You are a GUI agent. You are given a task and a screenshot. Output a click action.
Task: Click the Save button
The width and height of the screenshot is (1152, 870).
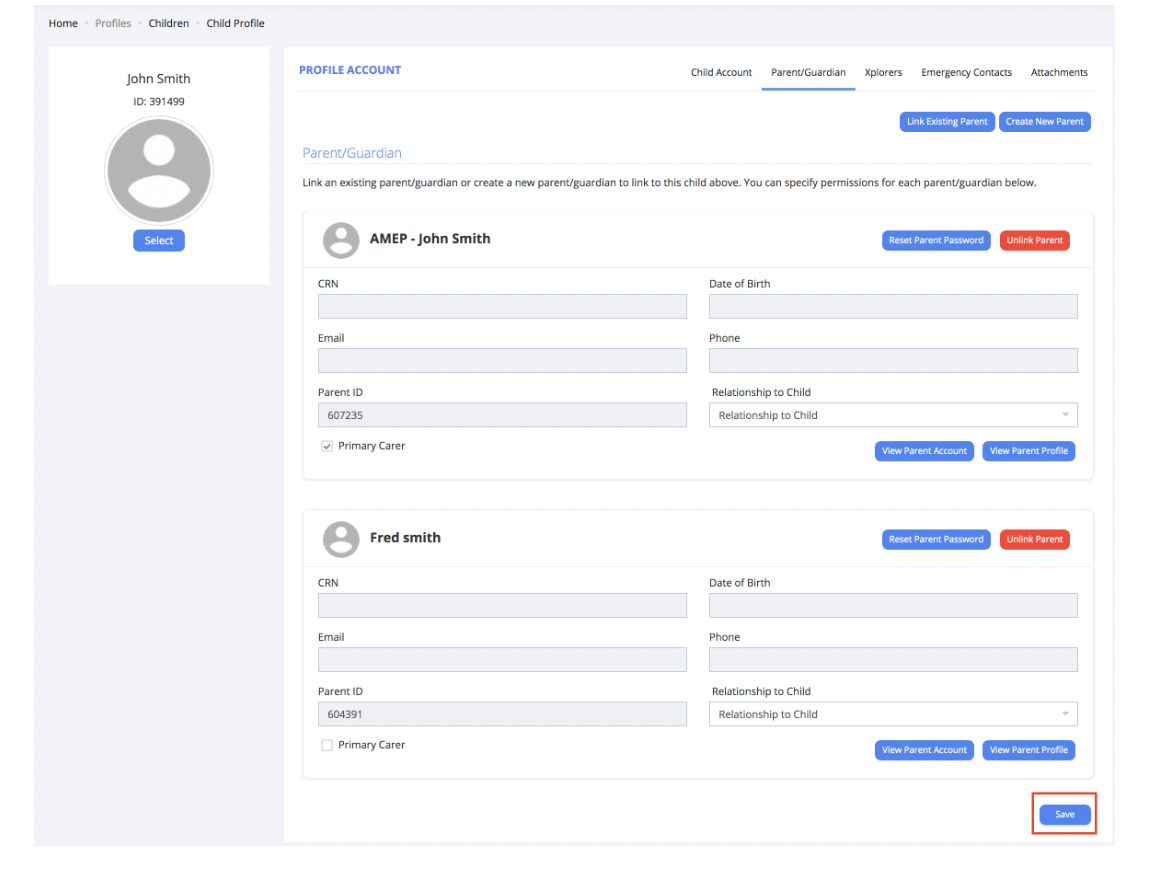[1064, 814]
